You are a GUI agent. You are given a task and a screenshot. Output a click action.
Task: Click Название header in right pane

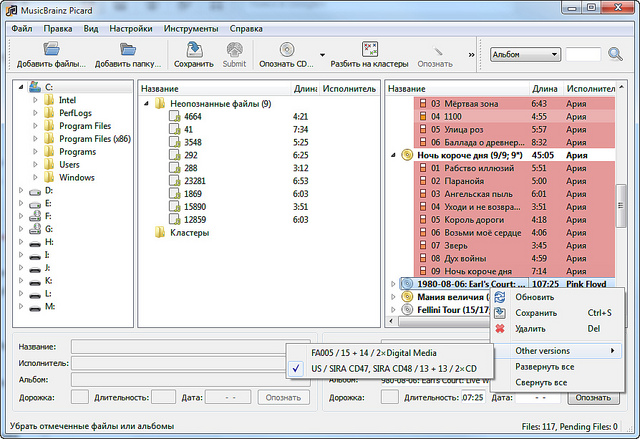pos(457,89)
